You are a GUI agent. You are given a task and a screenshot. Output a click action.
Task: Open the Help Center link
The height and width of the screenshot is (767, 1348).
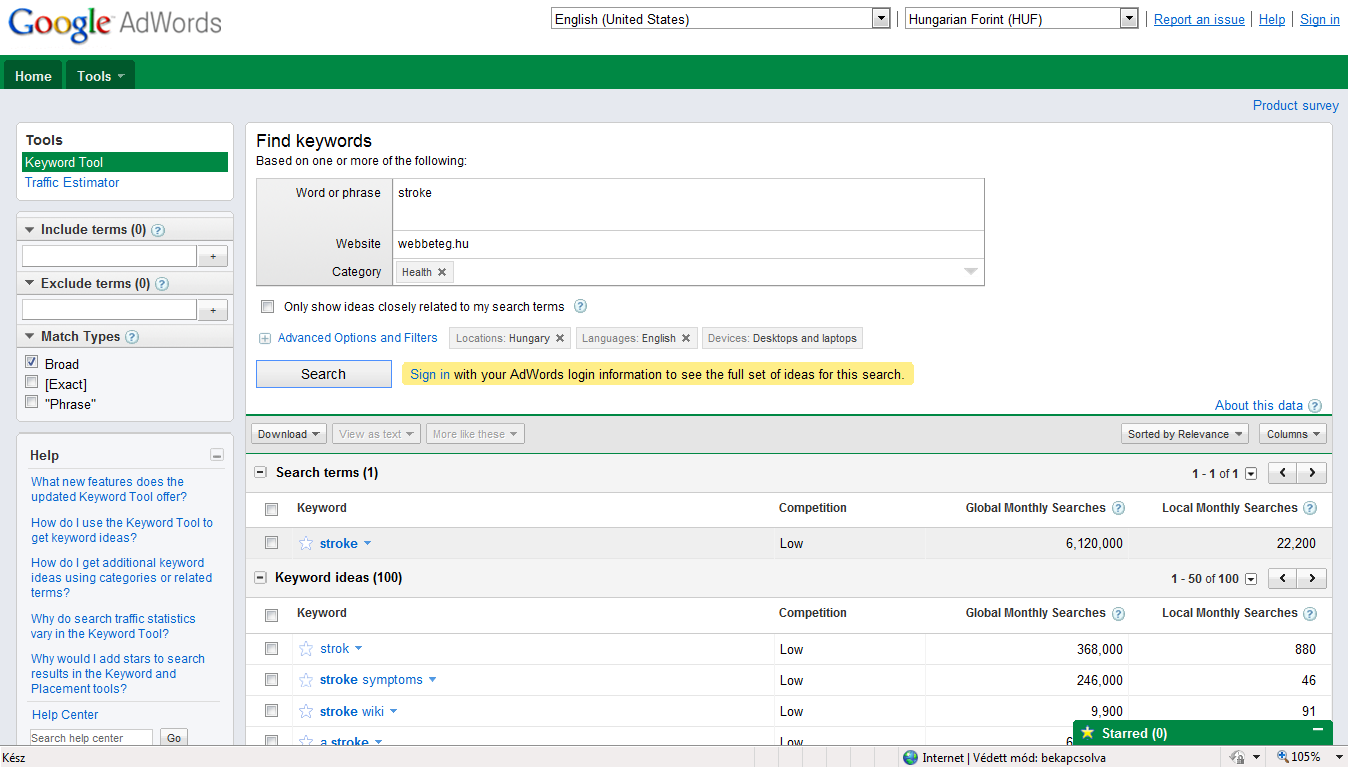coord(65,715)
